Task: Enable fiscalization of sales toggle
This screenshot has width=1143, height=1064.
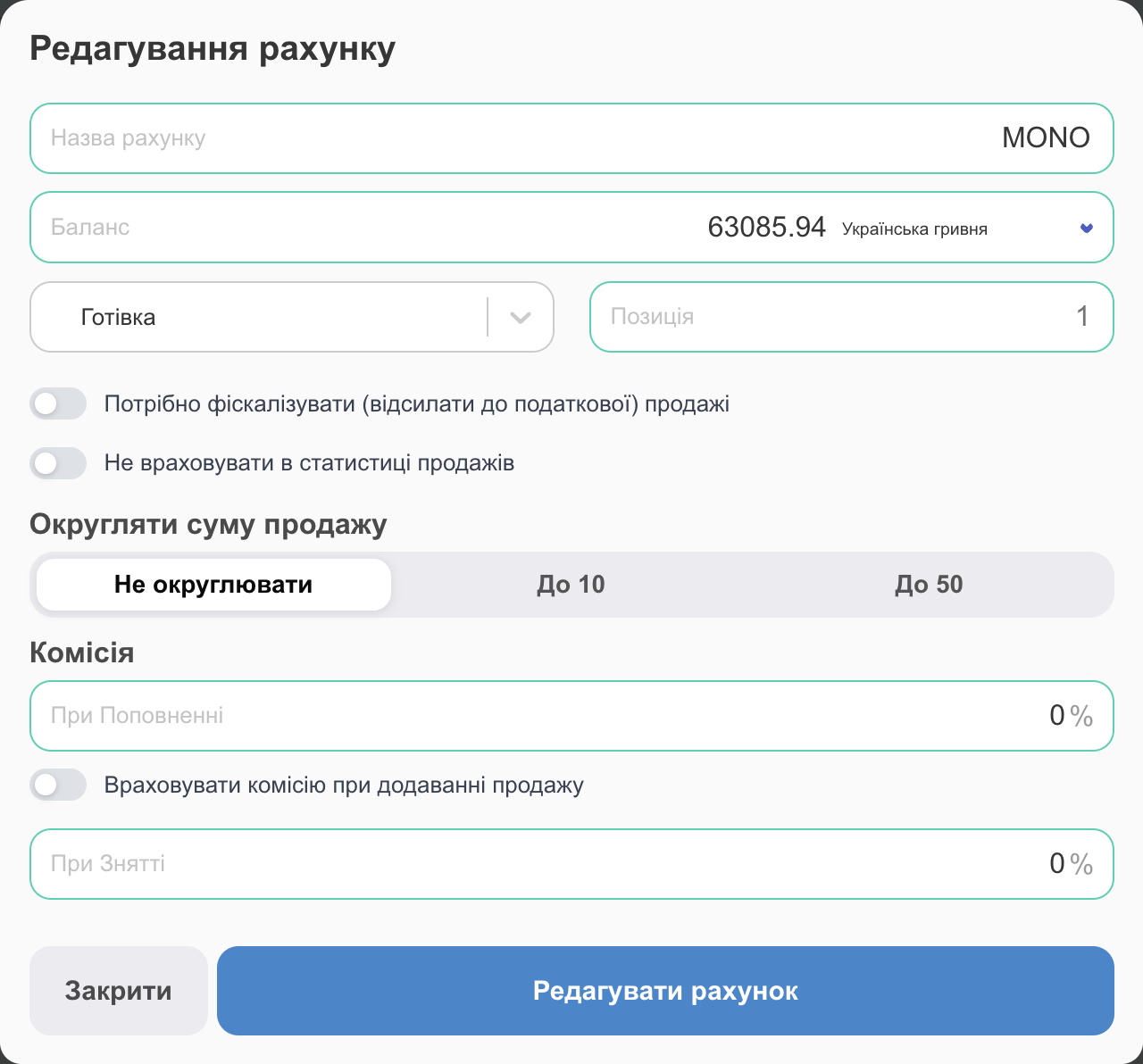Action: (58, 403)
